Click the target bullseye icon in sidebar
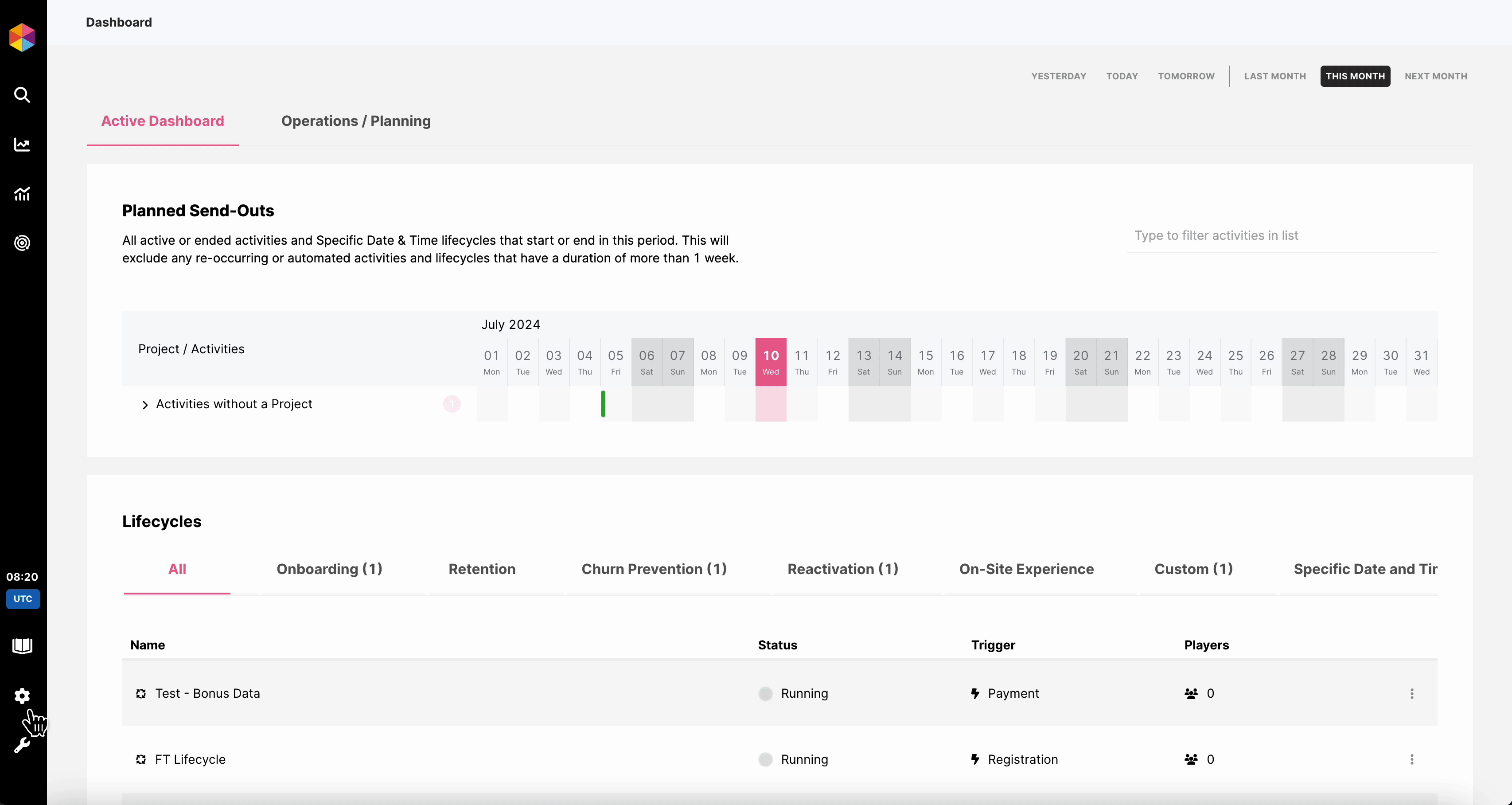 pos(22,243)
